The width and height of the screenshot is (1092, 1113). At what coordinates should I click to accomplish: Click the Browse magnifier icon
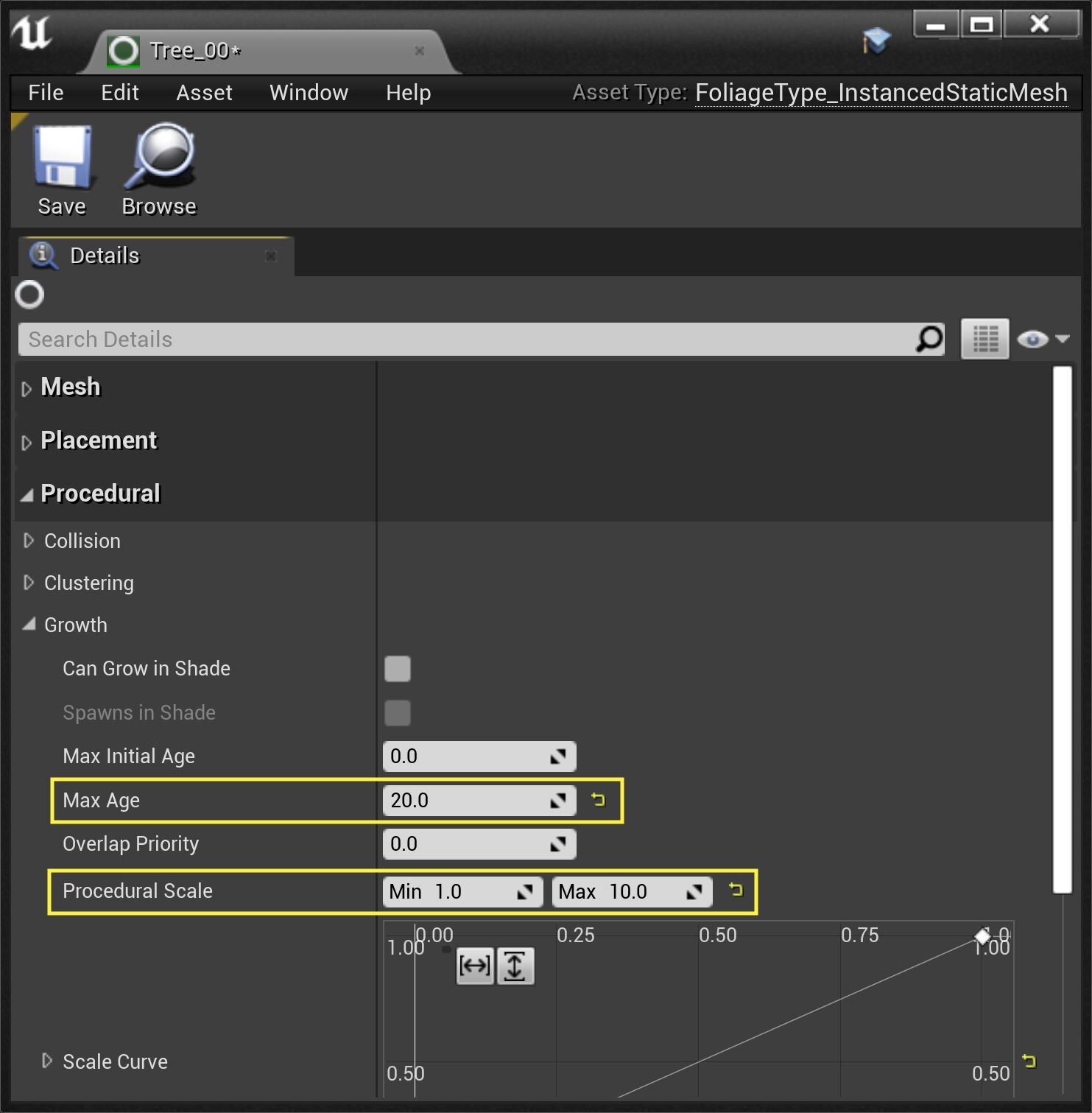click(160, 157)
